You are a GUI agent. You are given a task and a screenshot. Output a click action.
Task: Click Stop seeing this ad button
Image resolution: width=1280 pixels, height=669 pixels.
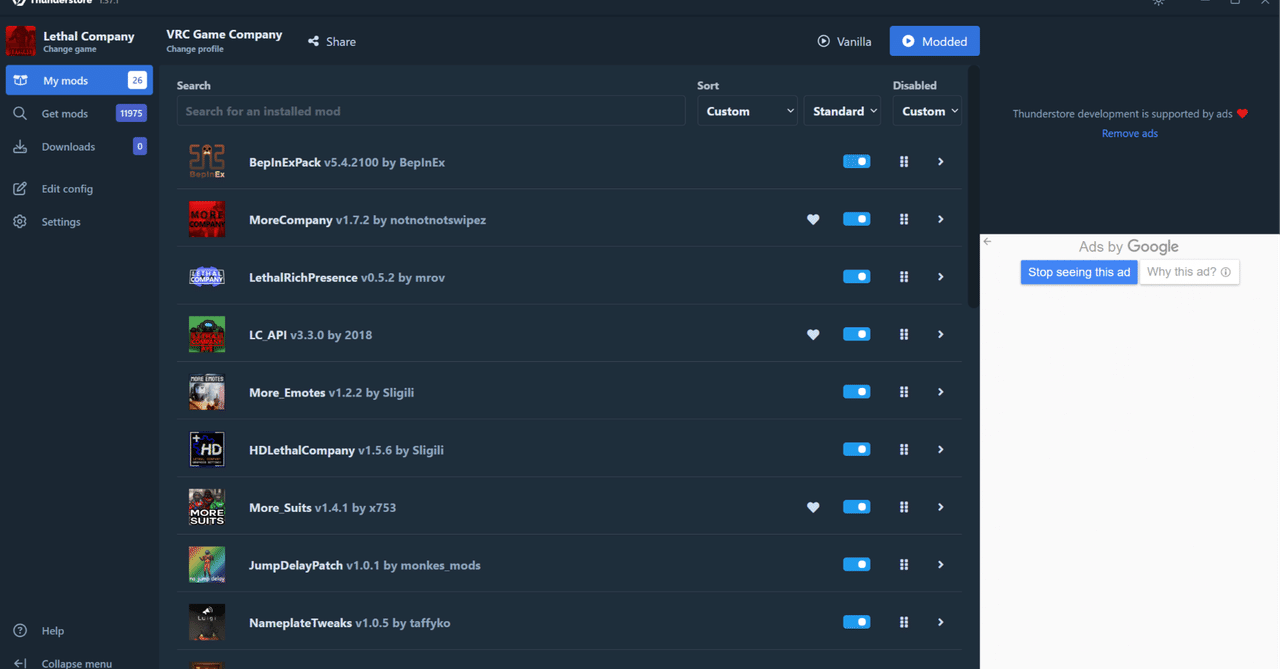(x=1078, y=271)
